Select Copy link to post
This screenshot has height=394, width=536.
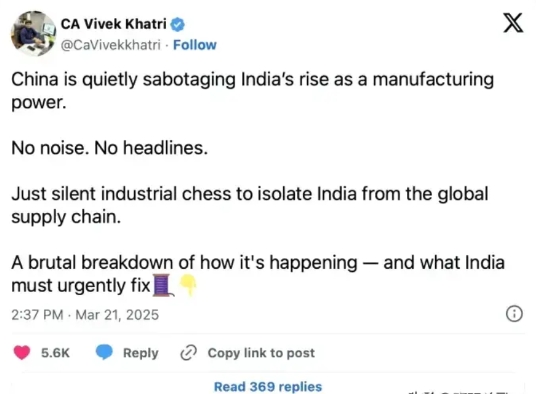tap(261, 353)
